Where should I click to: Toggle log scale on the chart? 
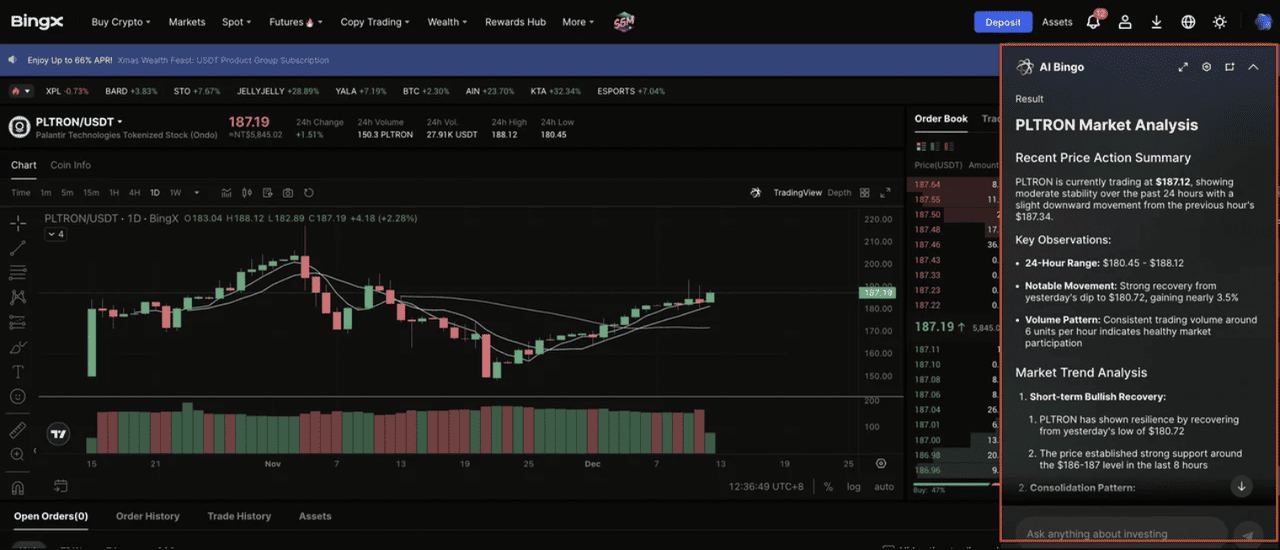pyautogui.click(x=853, y=487)
